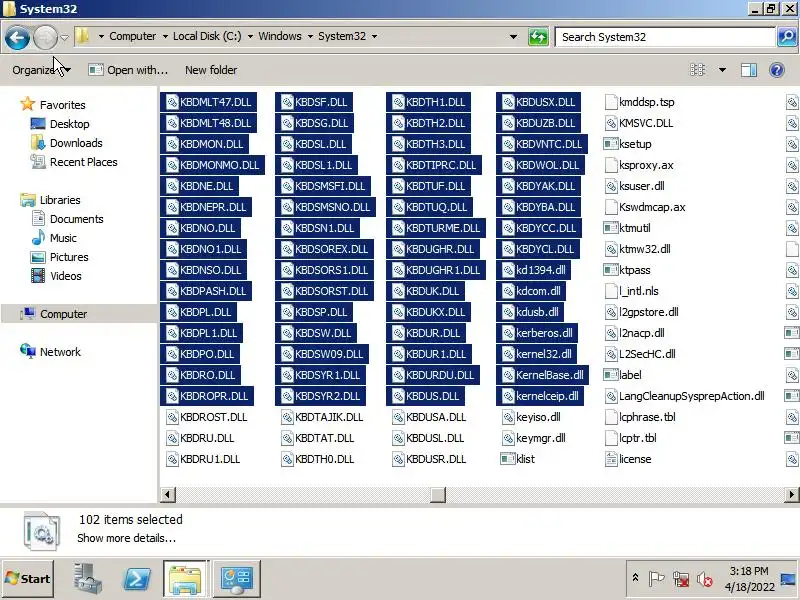
Task: Click the Start button
Action: tap(28, 579)
